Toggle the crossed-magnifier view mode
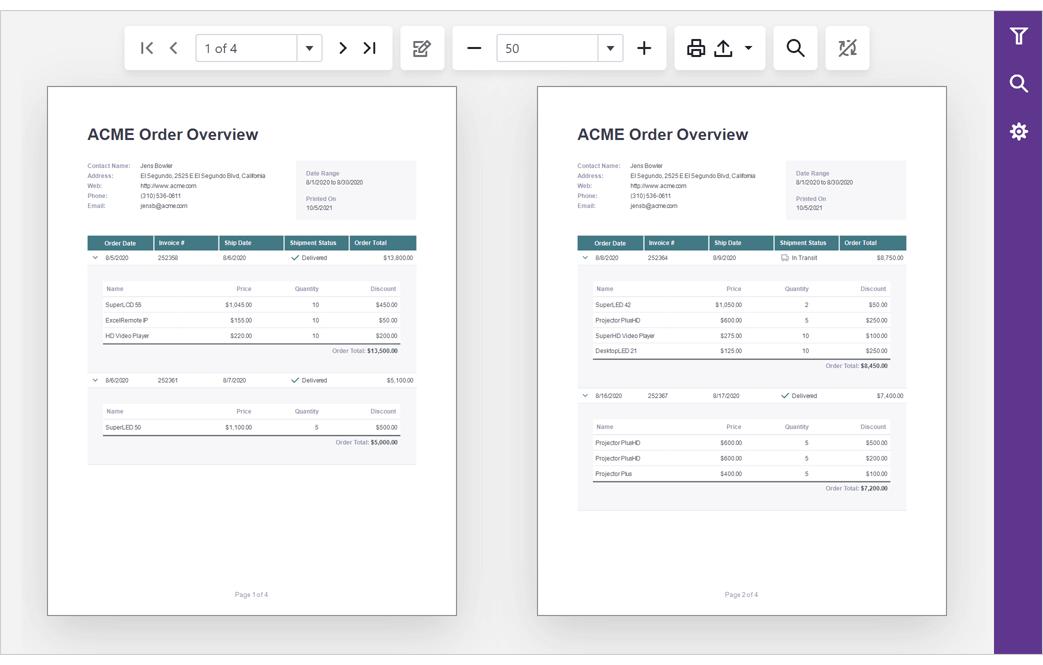Viewport: 1043px width, 665px height. click(847, 47)
